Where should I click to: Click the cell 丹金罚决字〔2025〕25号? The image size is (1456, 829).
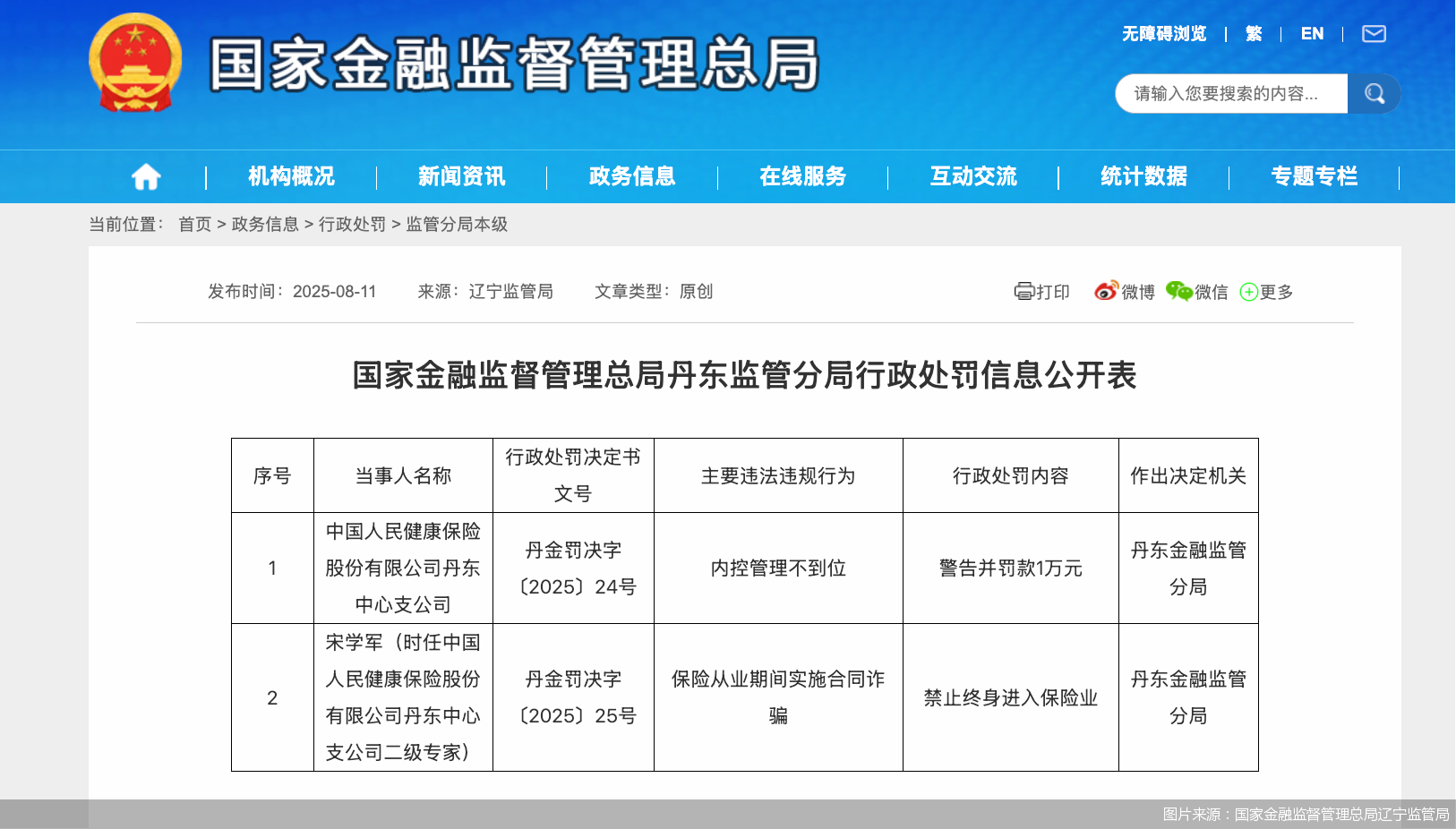pyautogui.click(x=573, y=697)
